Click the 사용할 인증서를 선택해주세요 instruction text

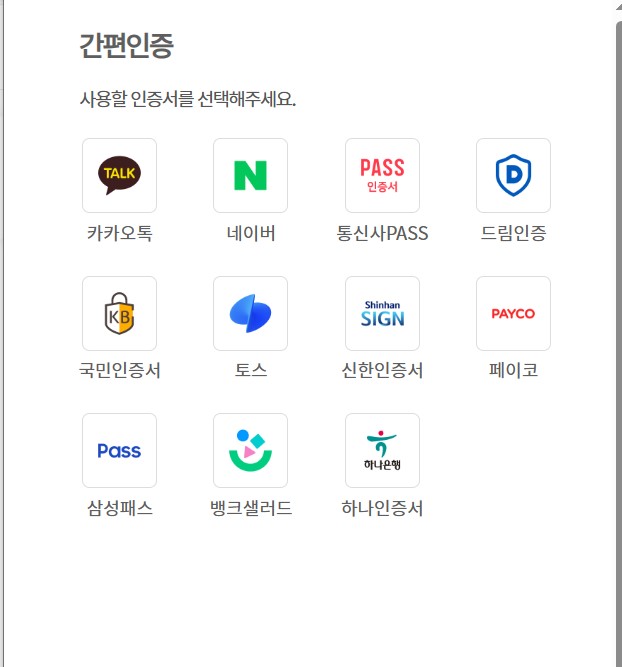tap(188, 99)
